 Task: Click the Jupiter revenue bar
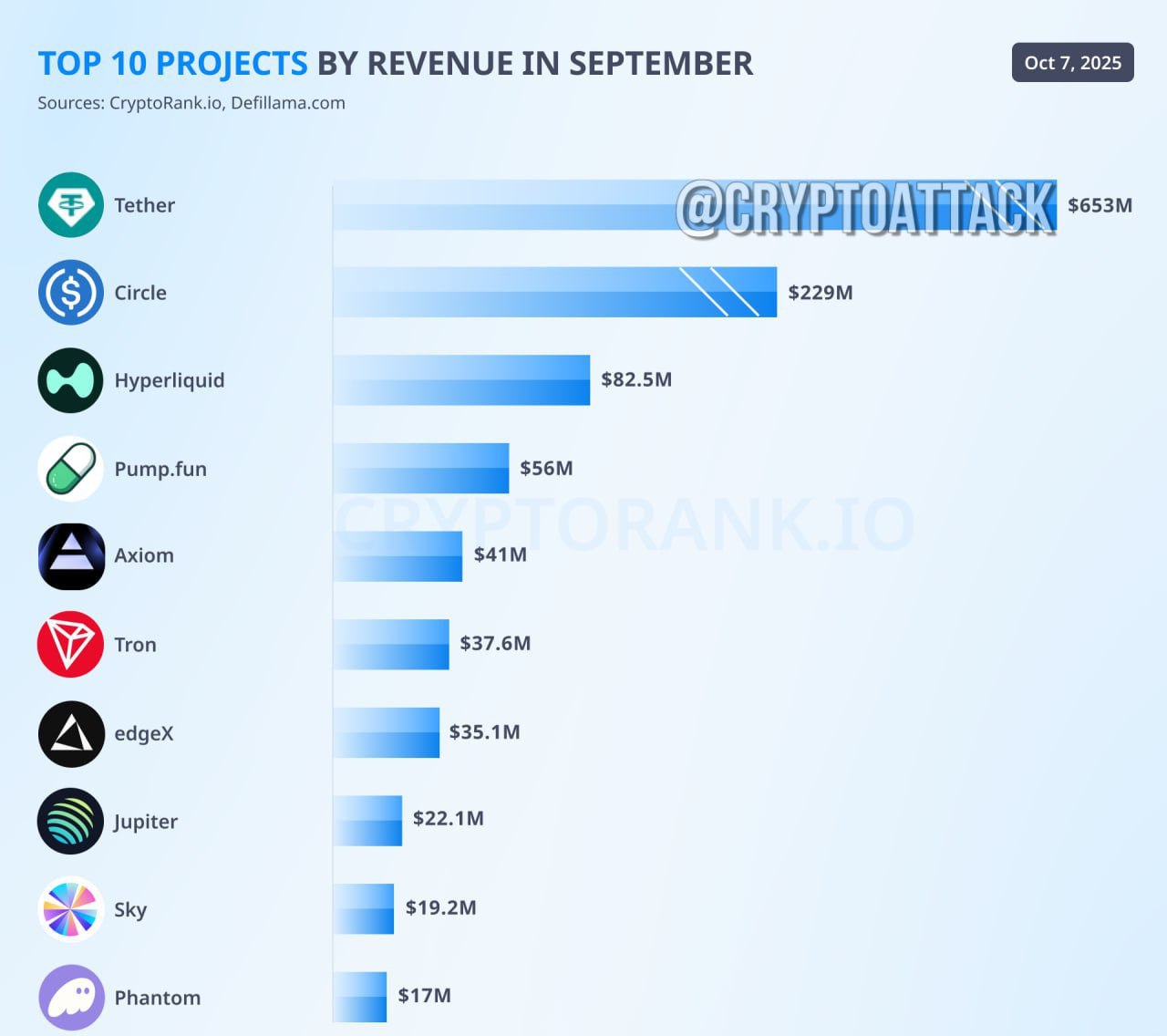(x=367, y=821)
